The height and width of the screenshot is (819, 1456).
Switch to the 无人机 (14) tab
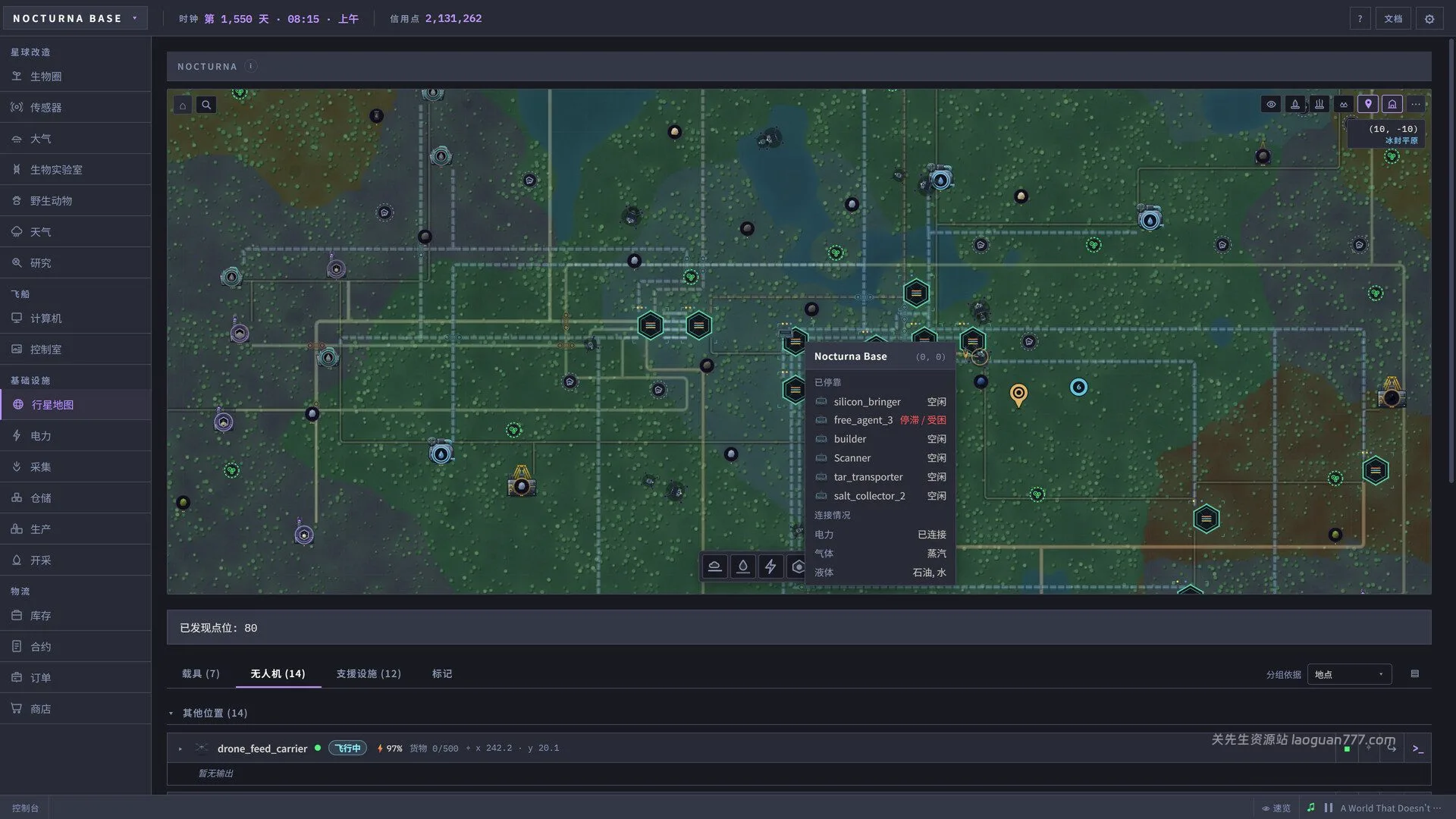coord(278,673)
